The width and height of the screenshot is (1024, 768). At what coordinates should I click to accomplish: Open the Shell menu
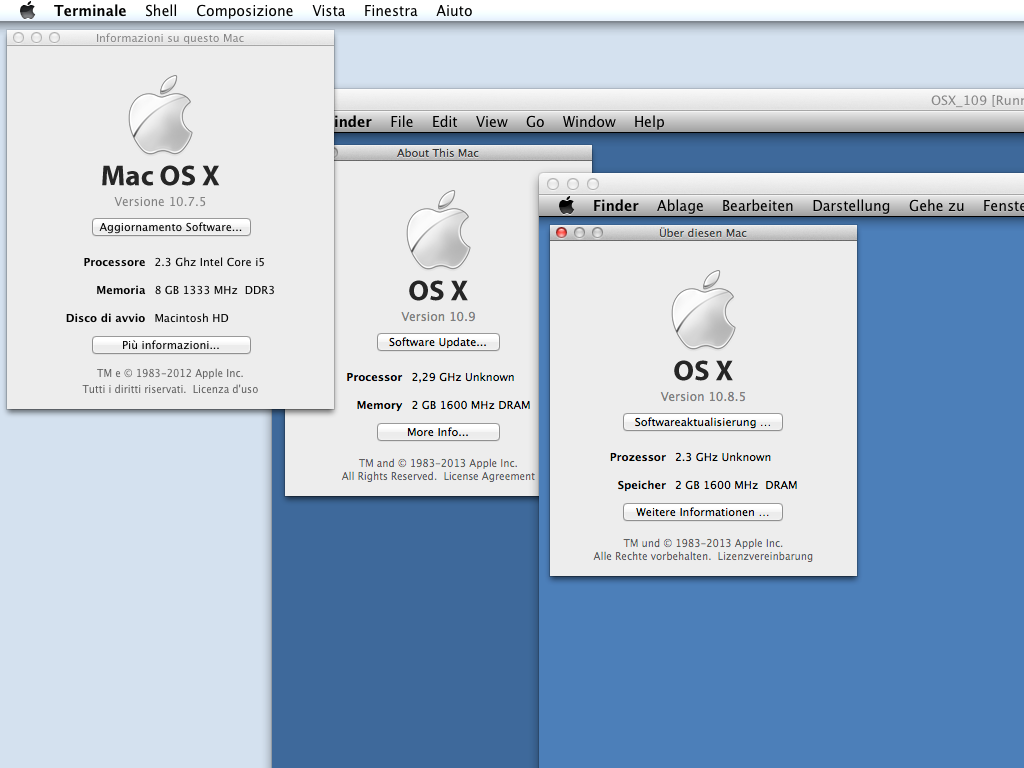click(161, 11)
